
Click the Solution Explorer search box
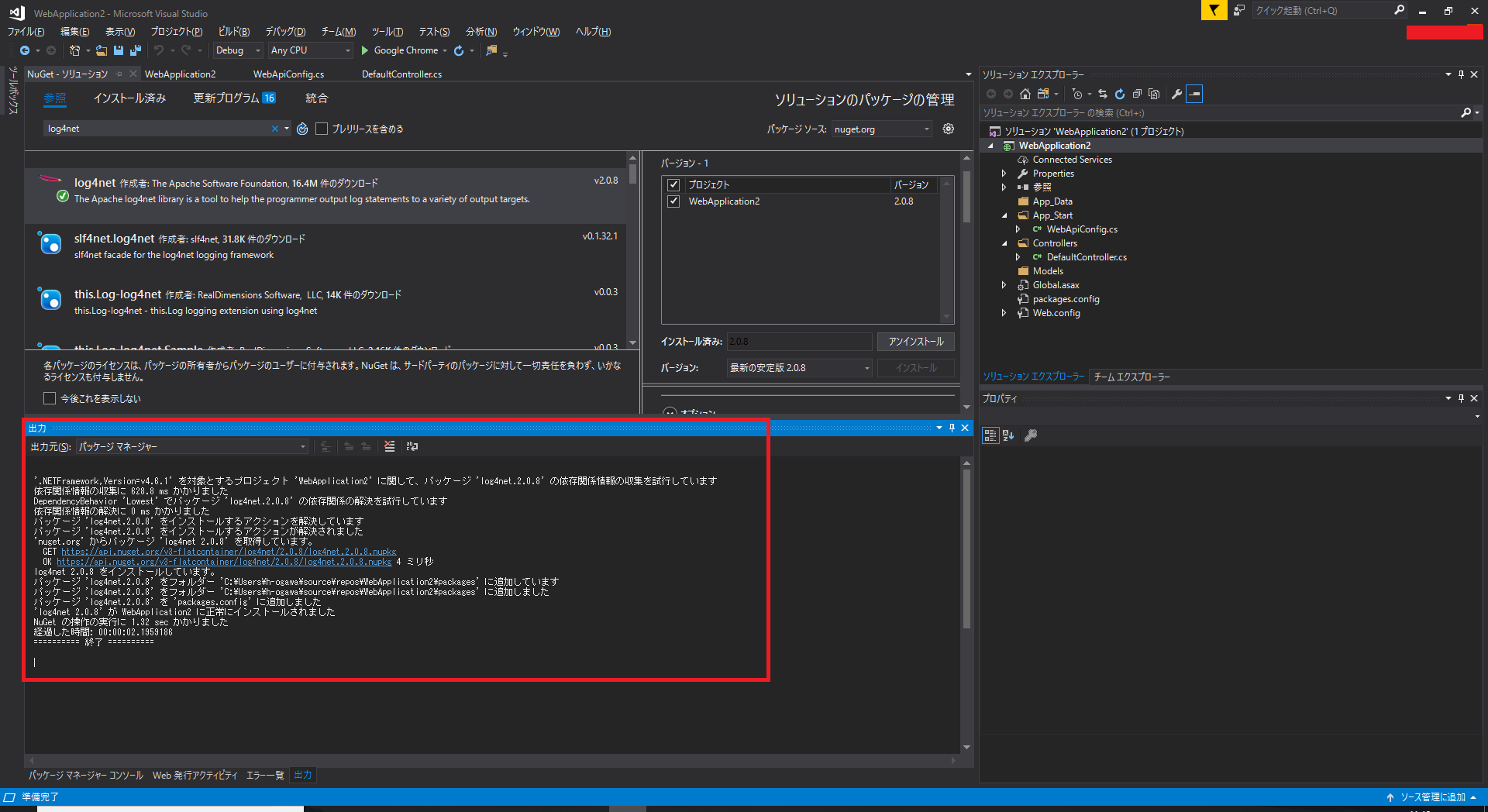(x=1221, y=113)
